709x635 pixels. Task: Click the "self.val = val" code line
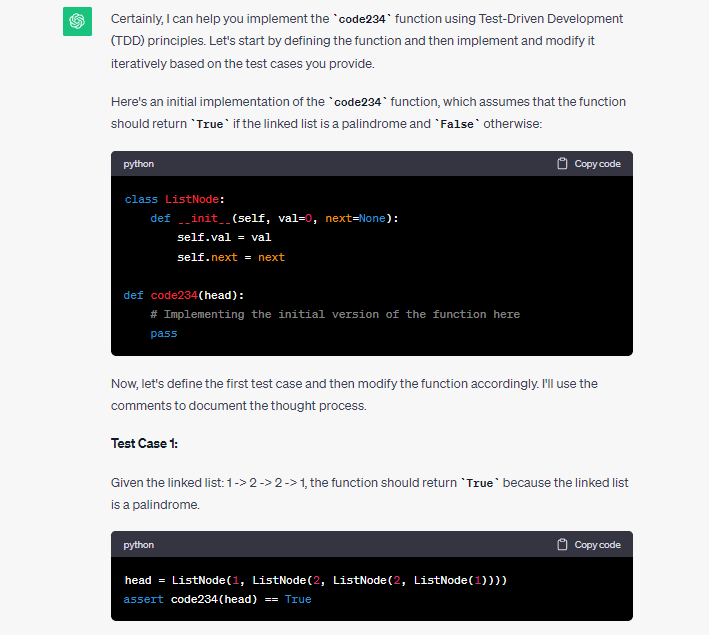pos(224,238)
